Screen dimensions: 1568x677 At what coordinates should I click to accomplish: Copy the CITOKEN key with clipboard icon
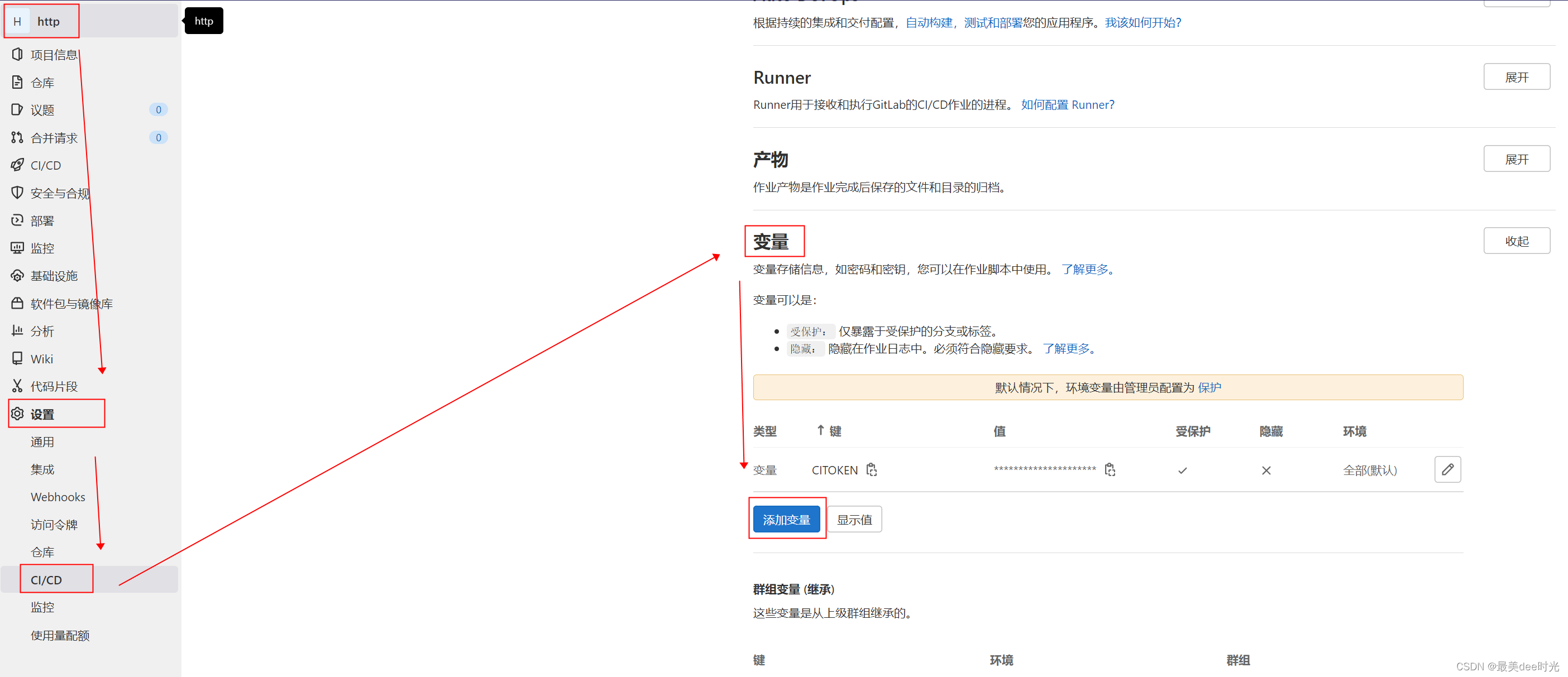tap(871, 469)
